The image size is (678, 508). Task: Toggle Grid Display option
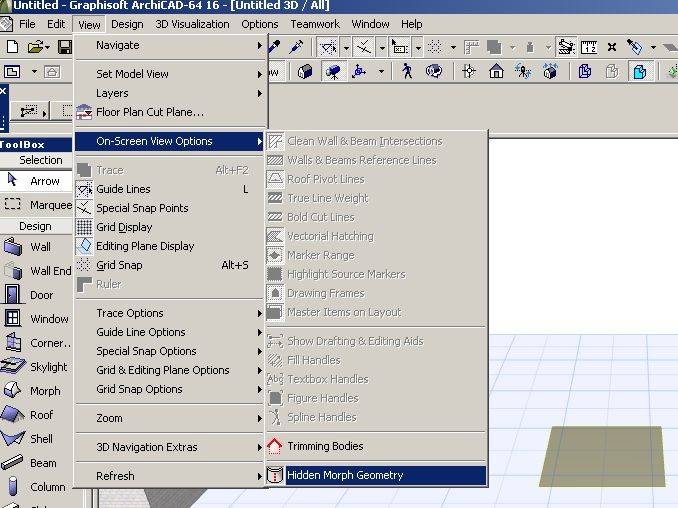pyautogui.click(x=170, y=227)
